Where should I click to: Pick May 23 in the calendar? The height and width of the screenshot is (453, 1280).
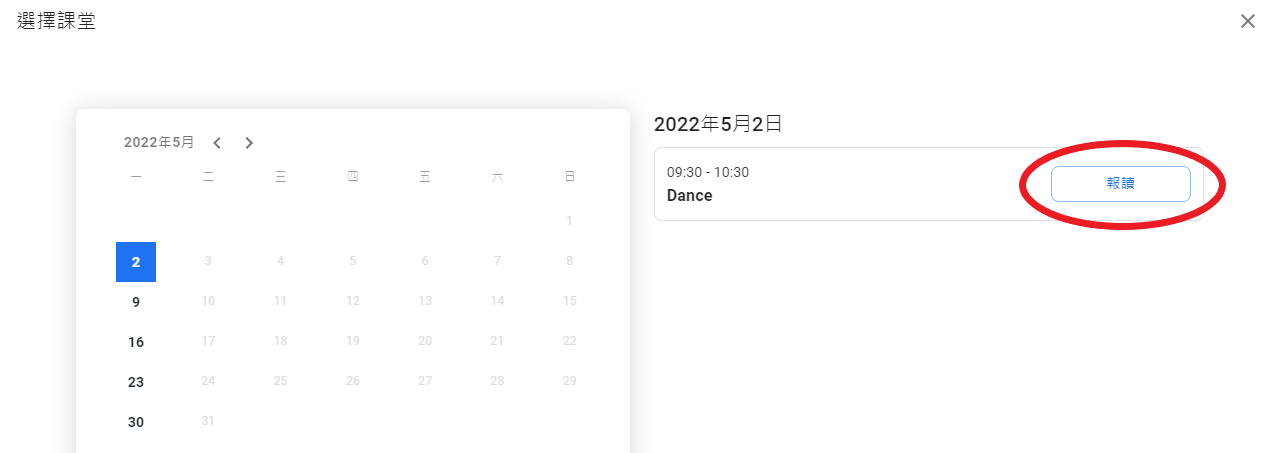(x=136, y=382)
